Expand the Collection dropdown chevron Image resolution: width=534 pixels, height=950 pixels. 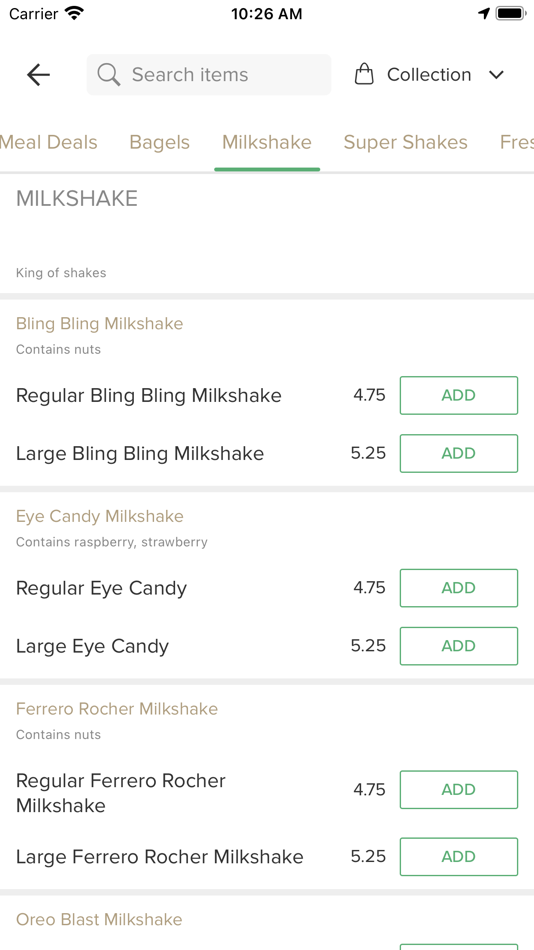pos(496,75)
